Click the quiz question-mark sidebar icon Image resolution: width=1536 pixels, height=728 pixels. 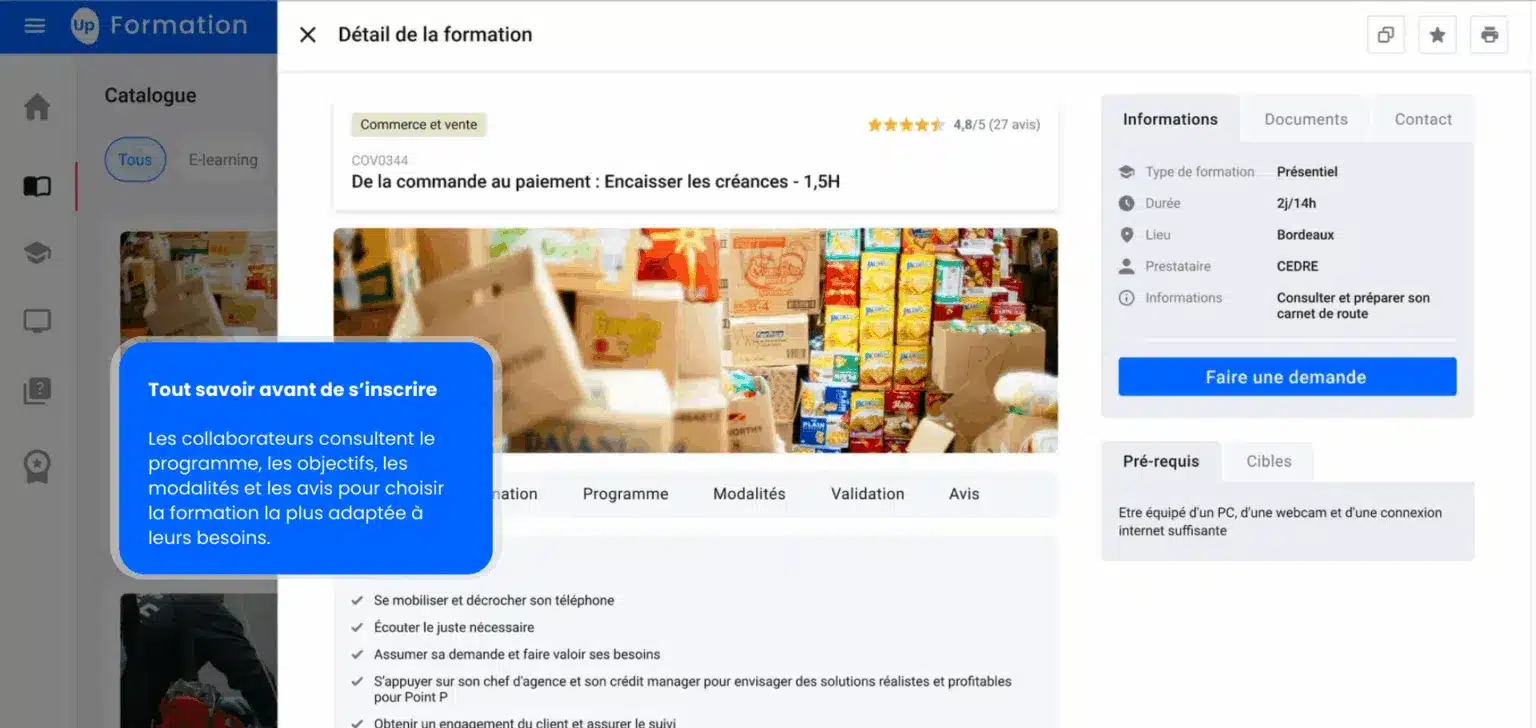pyautogui.click(x=37, y=392)
